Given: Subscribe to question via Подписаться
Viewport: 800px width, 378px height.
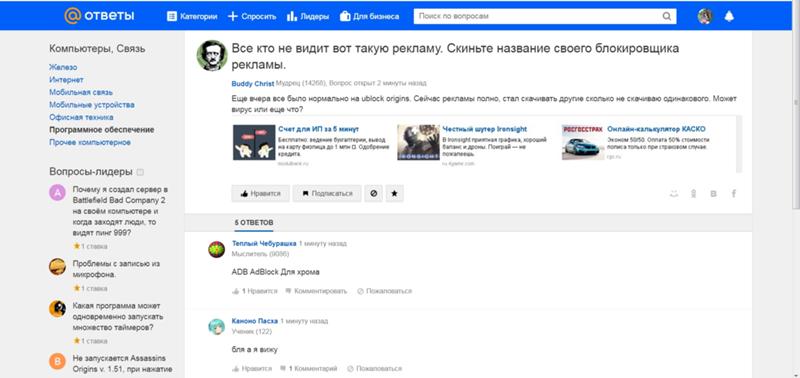Looking at the screenshot, I should tap(327, 194).
